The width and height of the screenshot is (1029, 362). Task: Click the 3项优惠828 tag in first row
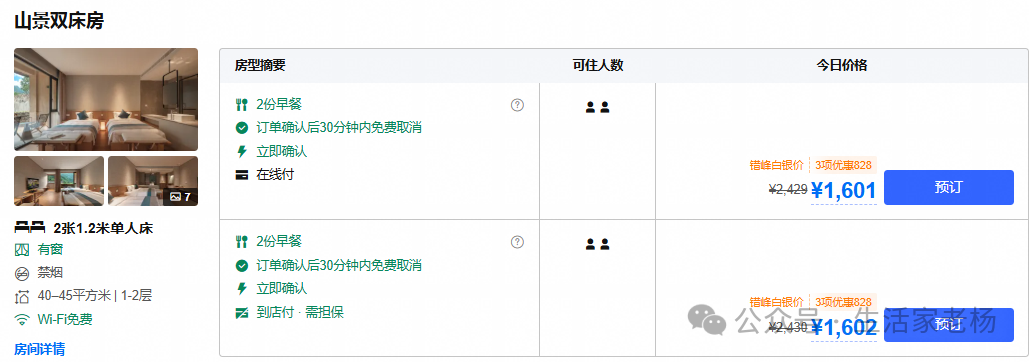[x=843, y=165]
